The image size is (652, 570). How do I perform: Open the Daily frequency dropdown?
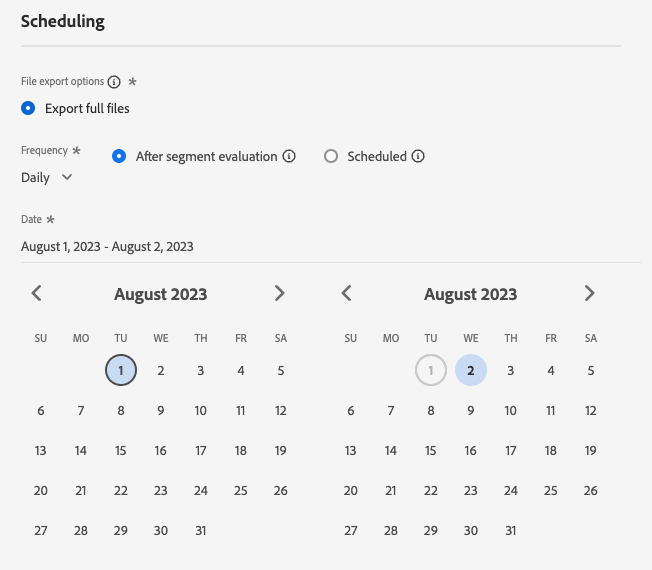pos(47,178)
